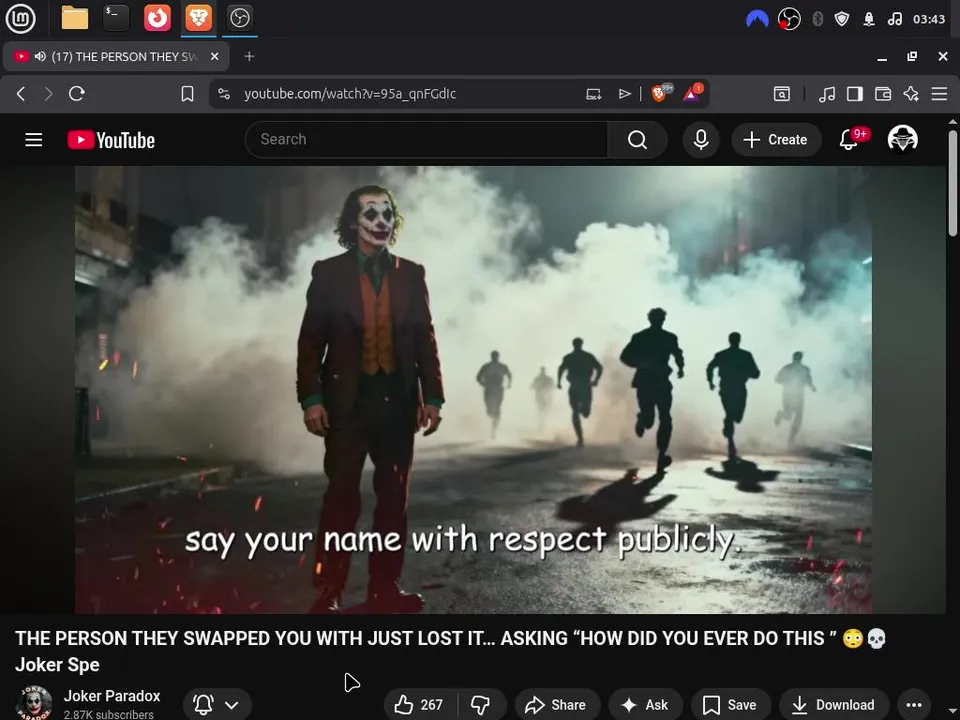This screenshot has width=960, height=720.
Task: Like the video with 267 likes
Action: (419, 705)
